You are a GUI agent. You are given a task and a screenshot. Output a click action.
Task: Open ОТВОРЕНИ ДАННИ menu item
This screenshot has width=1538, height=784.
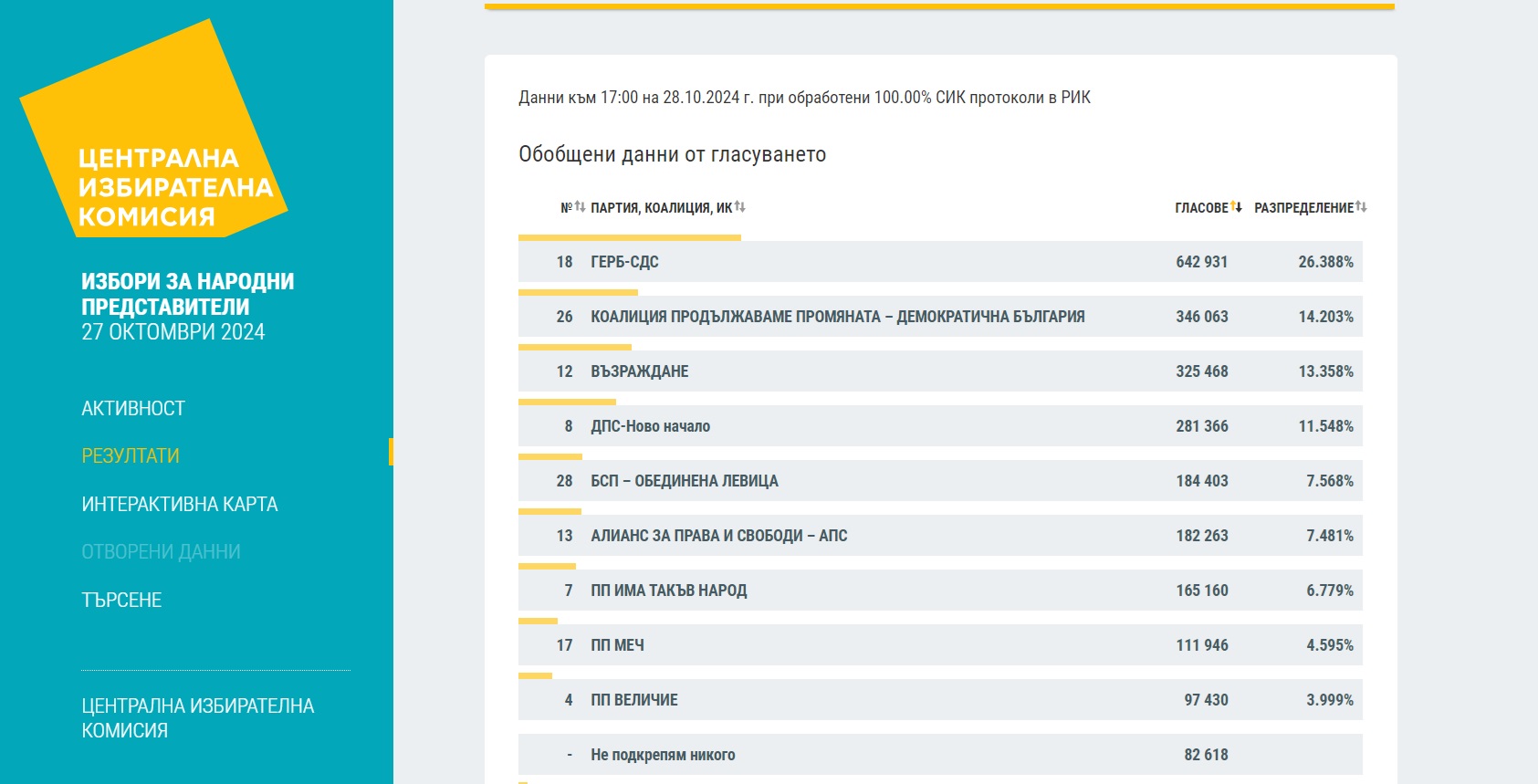click(x=161, y=551)
